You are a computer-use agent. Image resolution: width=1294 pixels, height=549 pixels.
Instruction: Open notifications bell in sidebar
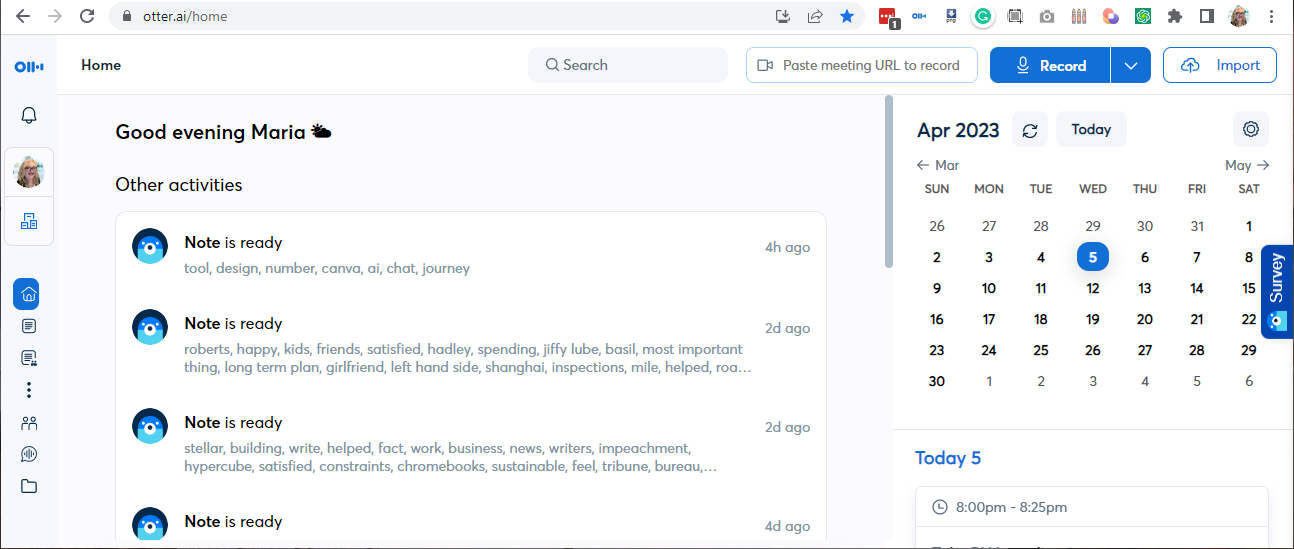29,116
